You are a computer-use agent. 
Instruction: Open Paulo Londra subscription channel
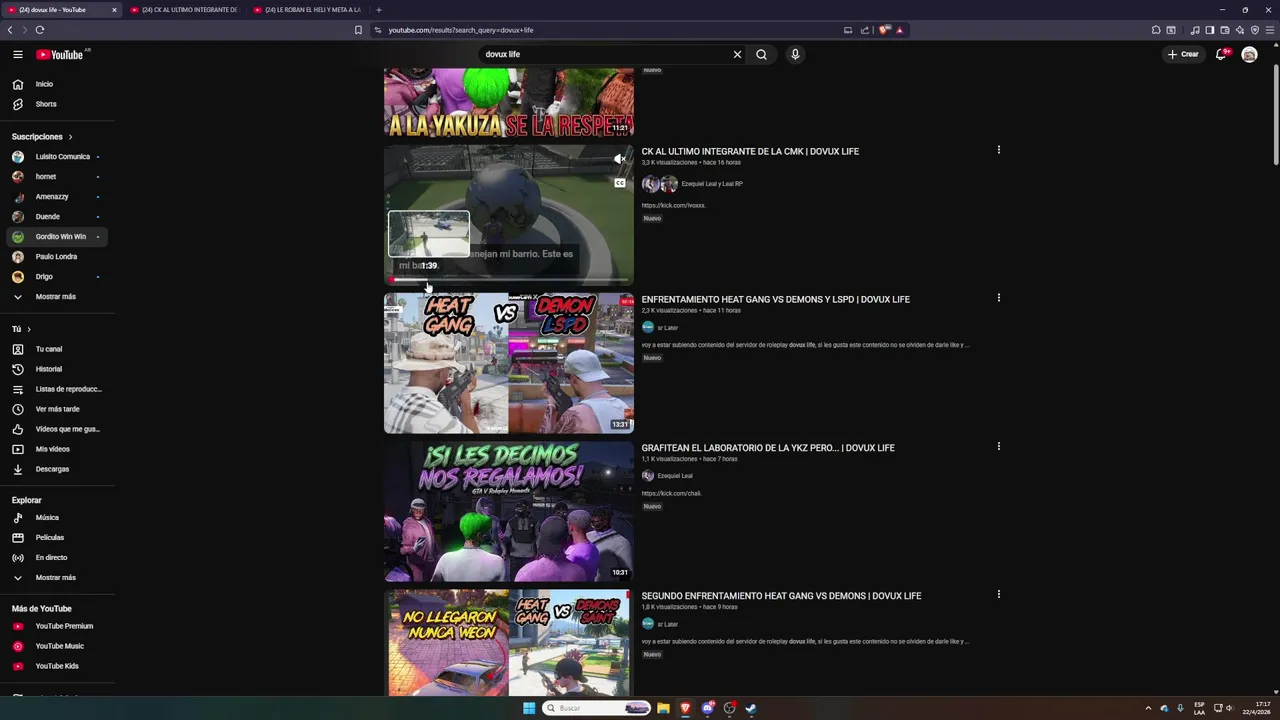60,256
